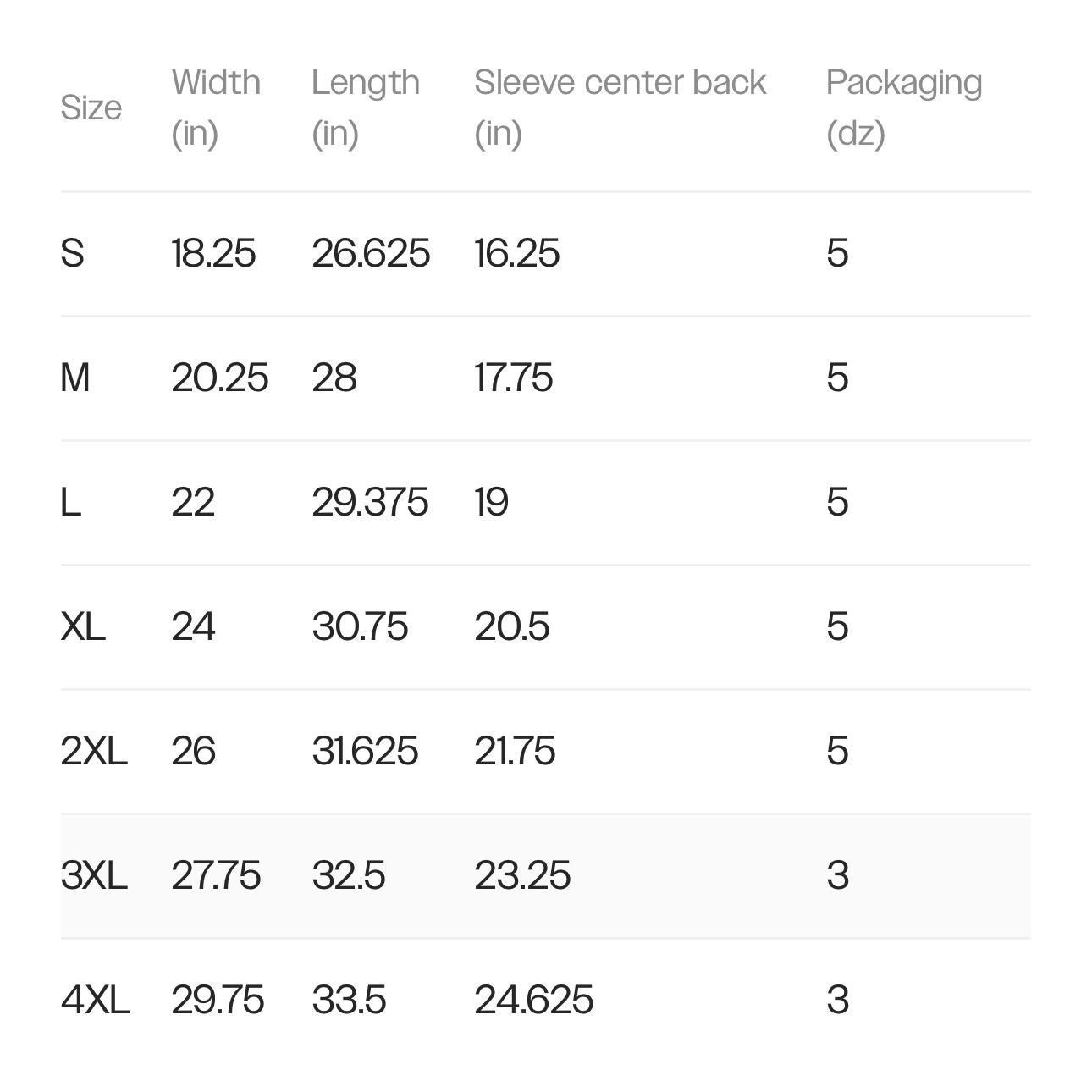Click the packaging value 5 for S
1092x1092 pixels.
tap(837, 253)
